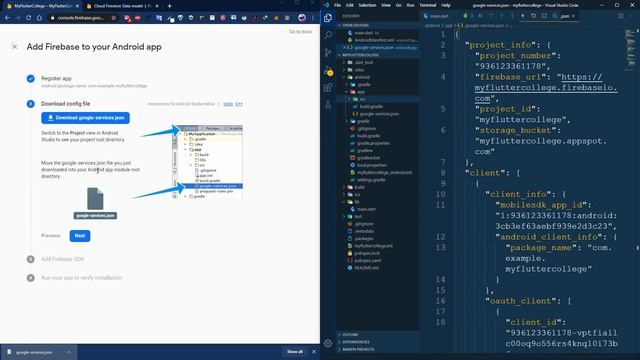The width and height of the screenshot is (640, 360).
Task: Click the Unity instructions link
Action: 228,104
